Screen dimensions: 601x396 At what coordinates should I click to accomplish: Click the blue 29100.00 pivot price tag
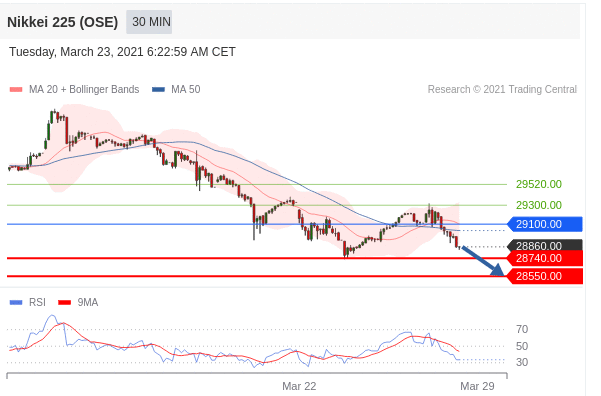(545, 224)
